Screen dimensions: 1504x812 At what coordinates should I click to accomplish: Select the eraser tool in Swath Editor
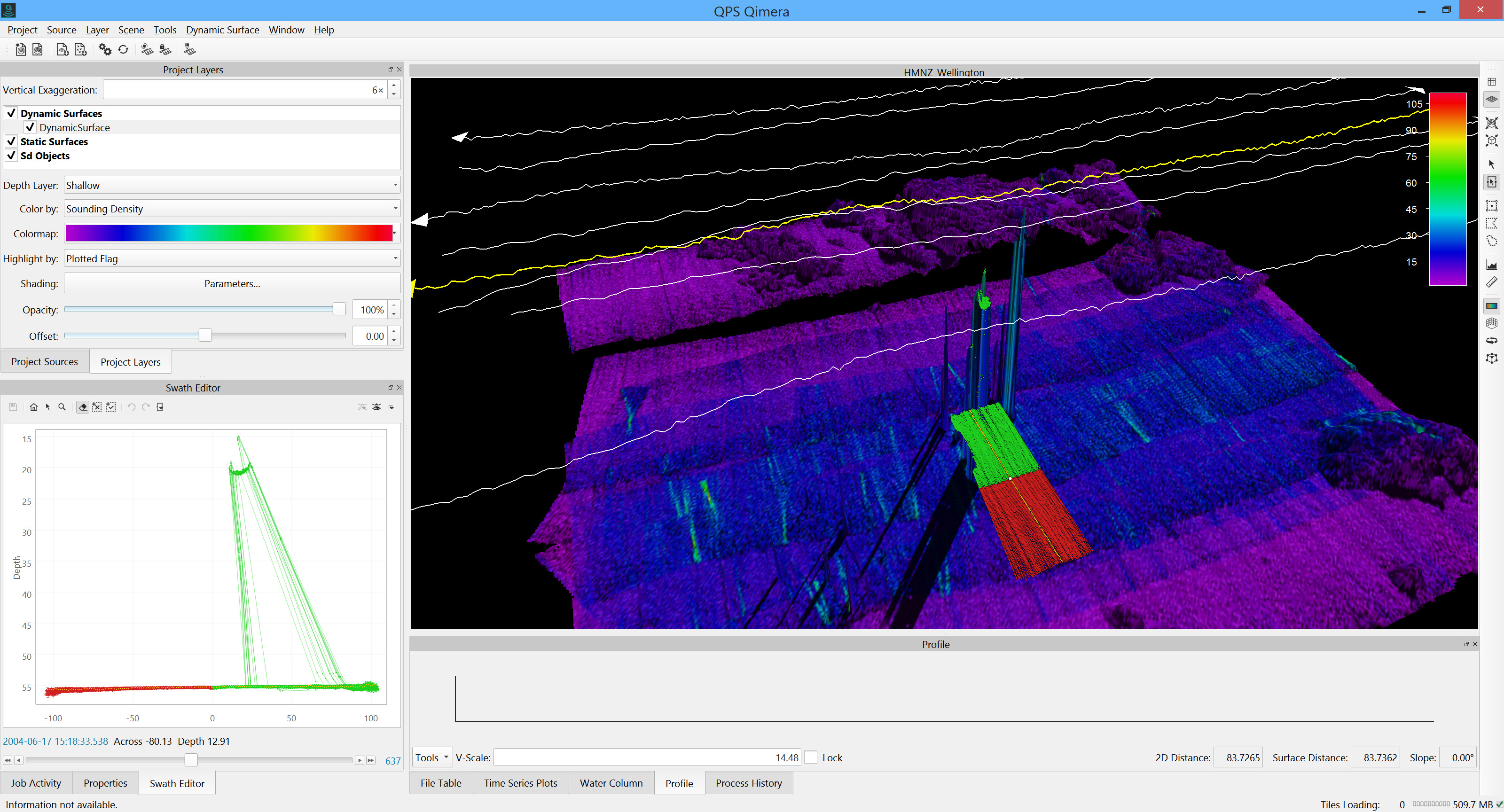[82, 407]
